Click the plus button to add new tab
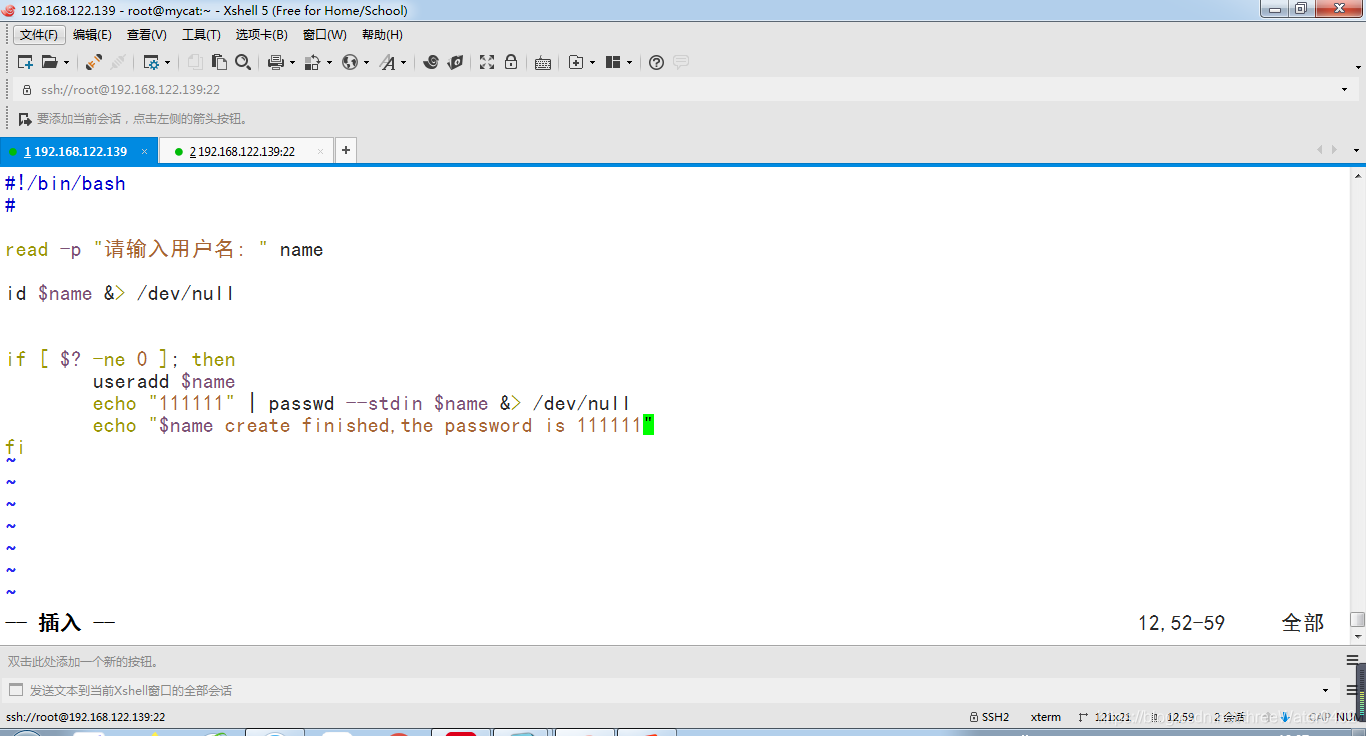The width and height of the screenshot is (1366, 736). pos(346,151)
